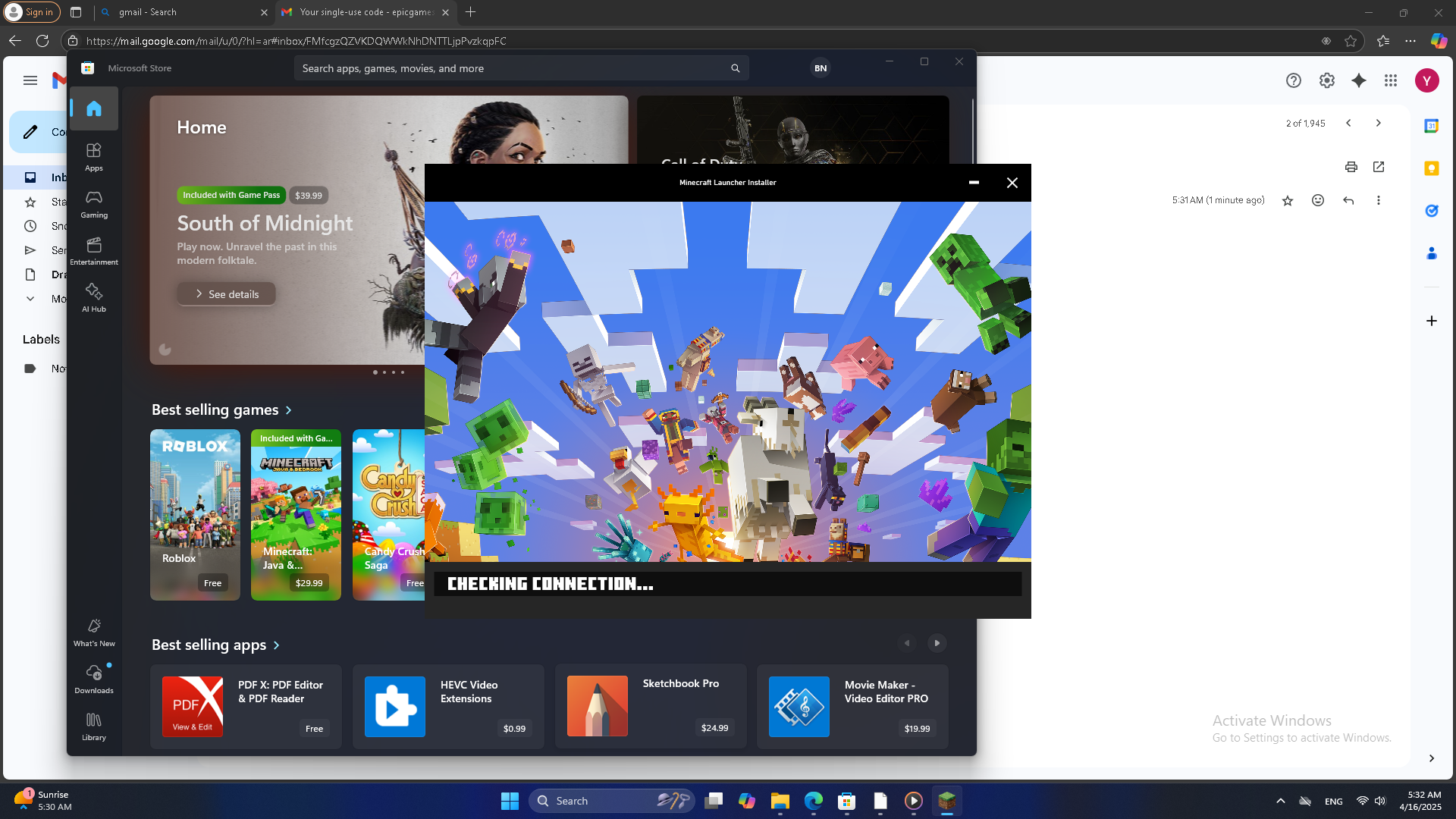Reply to the open email
1456x819 pixels.
tap(1348, 200)
